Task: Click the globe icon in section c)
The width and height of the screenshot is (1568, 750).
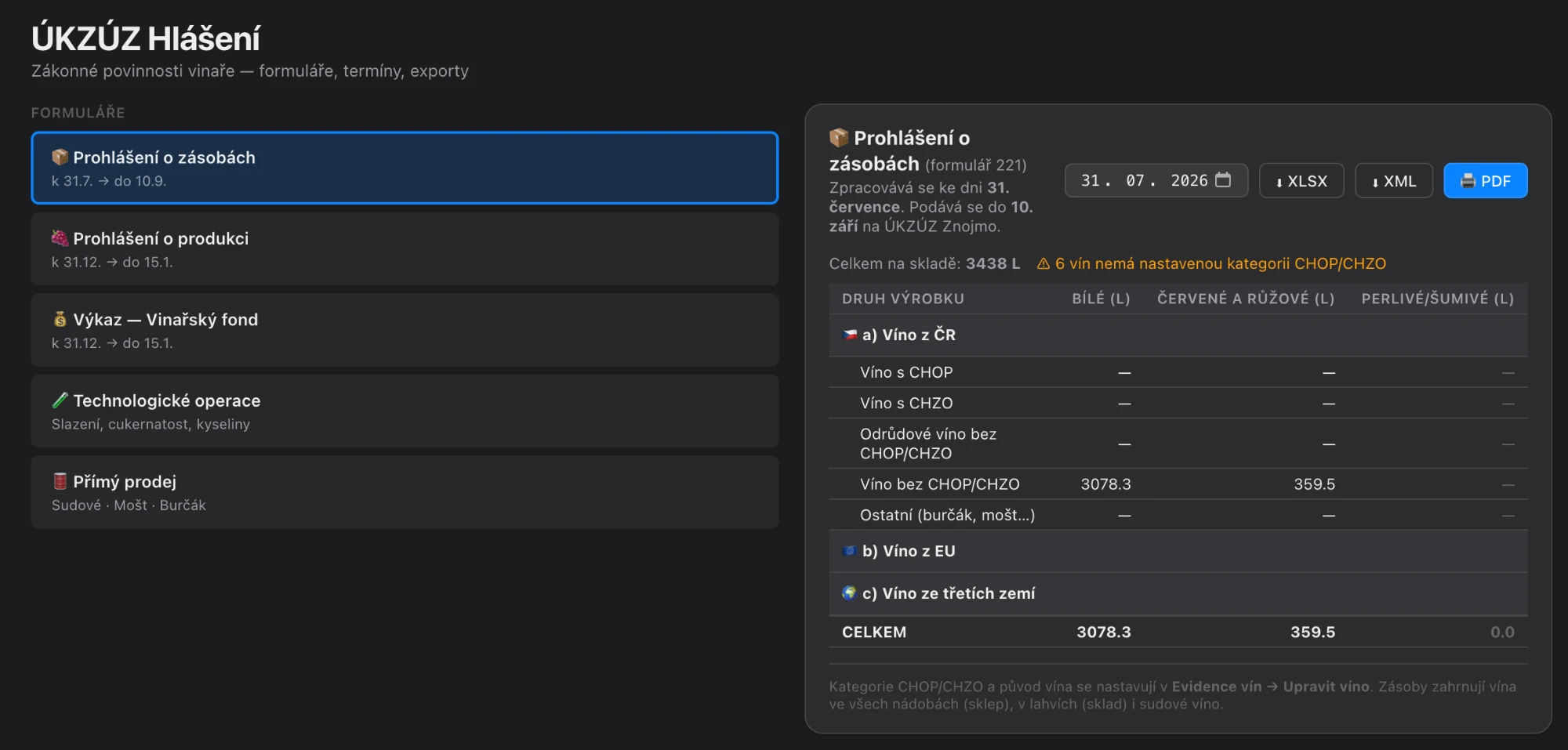Action: [850, 593]
